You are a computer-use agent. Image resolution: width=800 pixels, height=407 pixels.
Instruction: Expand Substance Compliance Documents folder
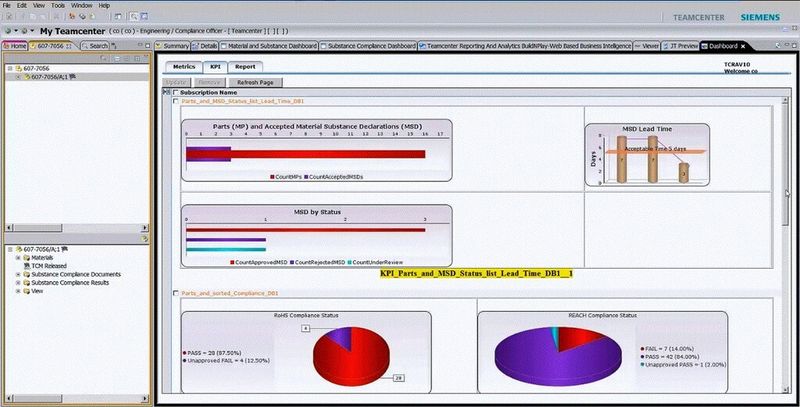coord(18,274)
